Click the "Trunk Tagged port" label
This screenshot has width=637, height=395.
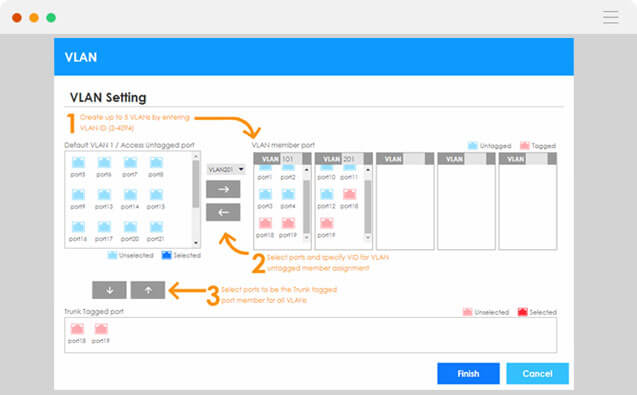tap(94, 312)
